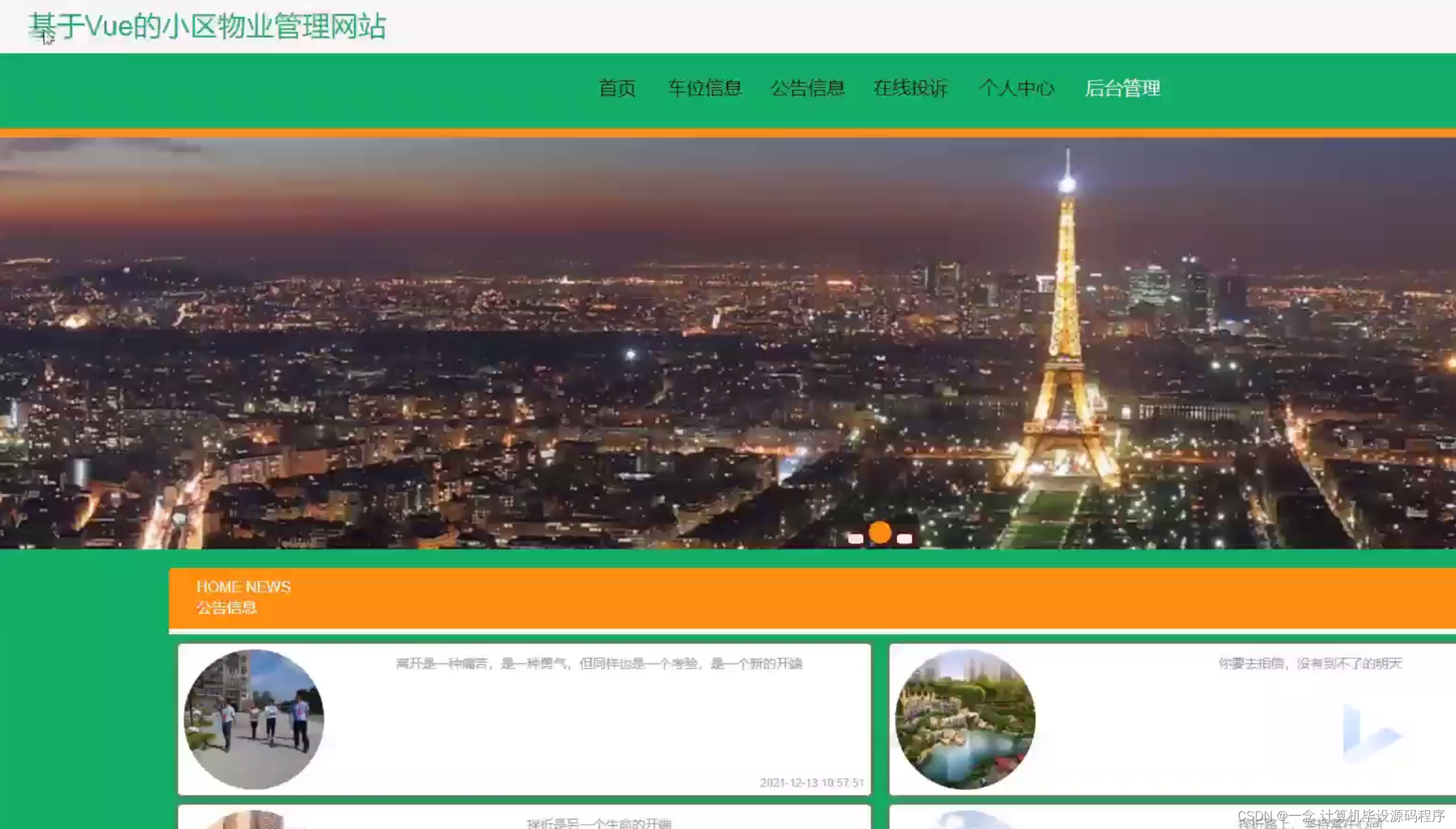Open news titled 挫折是另一个生命的开端
This screenshot has width=1456, height=829.
tap(599, 823)
